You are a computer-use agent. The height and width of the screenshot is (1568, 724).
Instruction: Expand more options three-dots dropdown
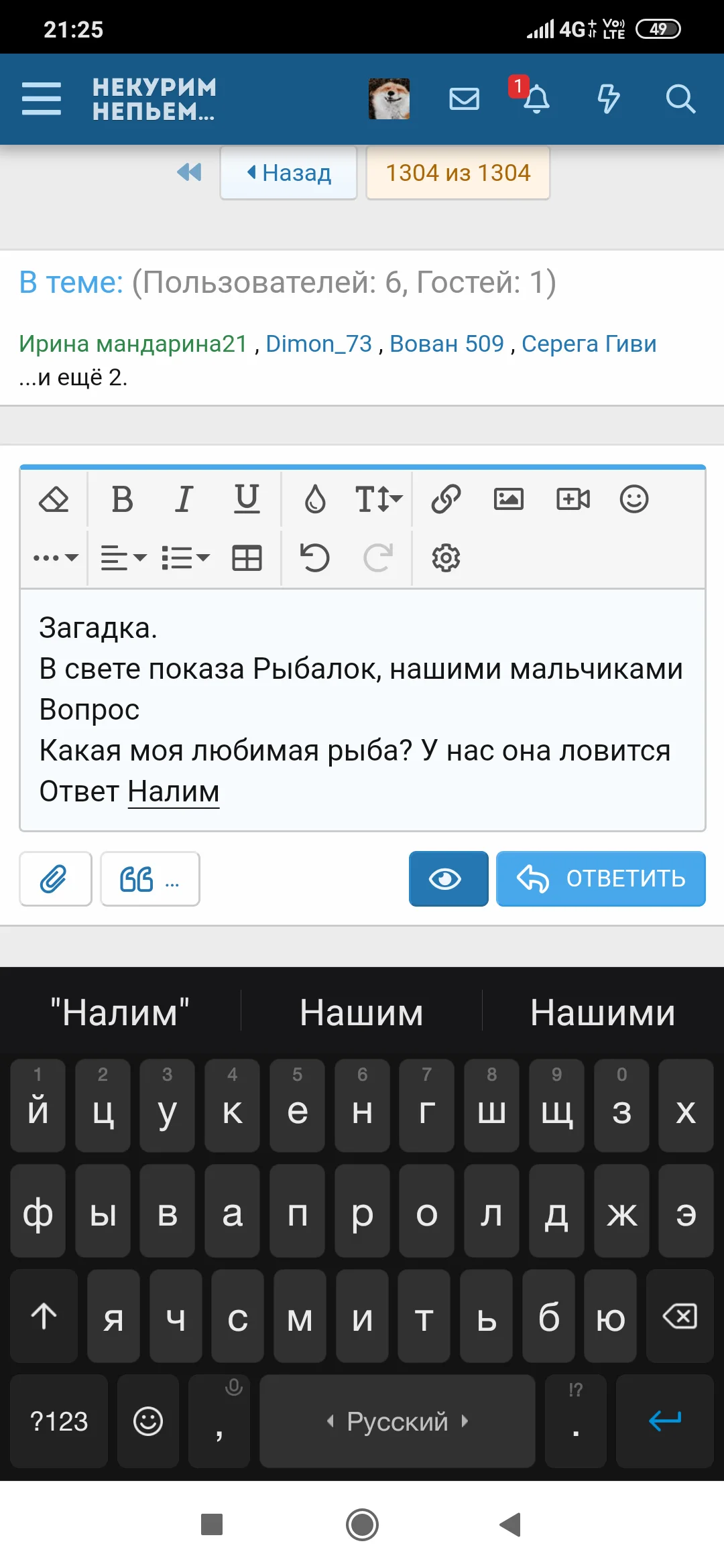[x=56, y=558]
